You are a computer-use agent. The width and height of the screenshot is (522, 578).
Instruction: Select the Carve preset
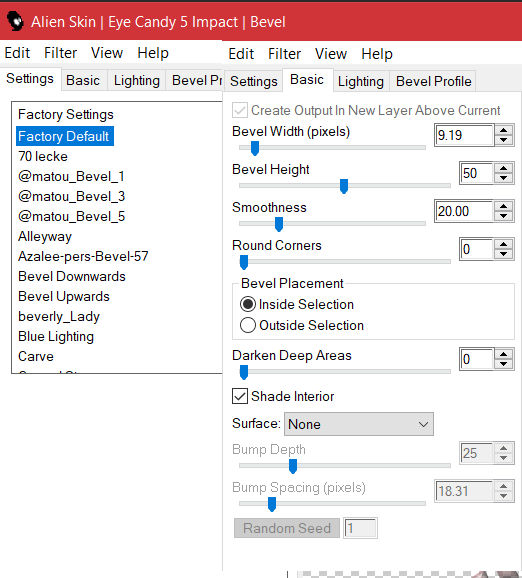coord(36,356)
